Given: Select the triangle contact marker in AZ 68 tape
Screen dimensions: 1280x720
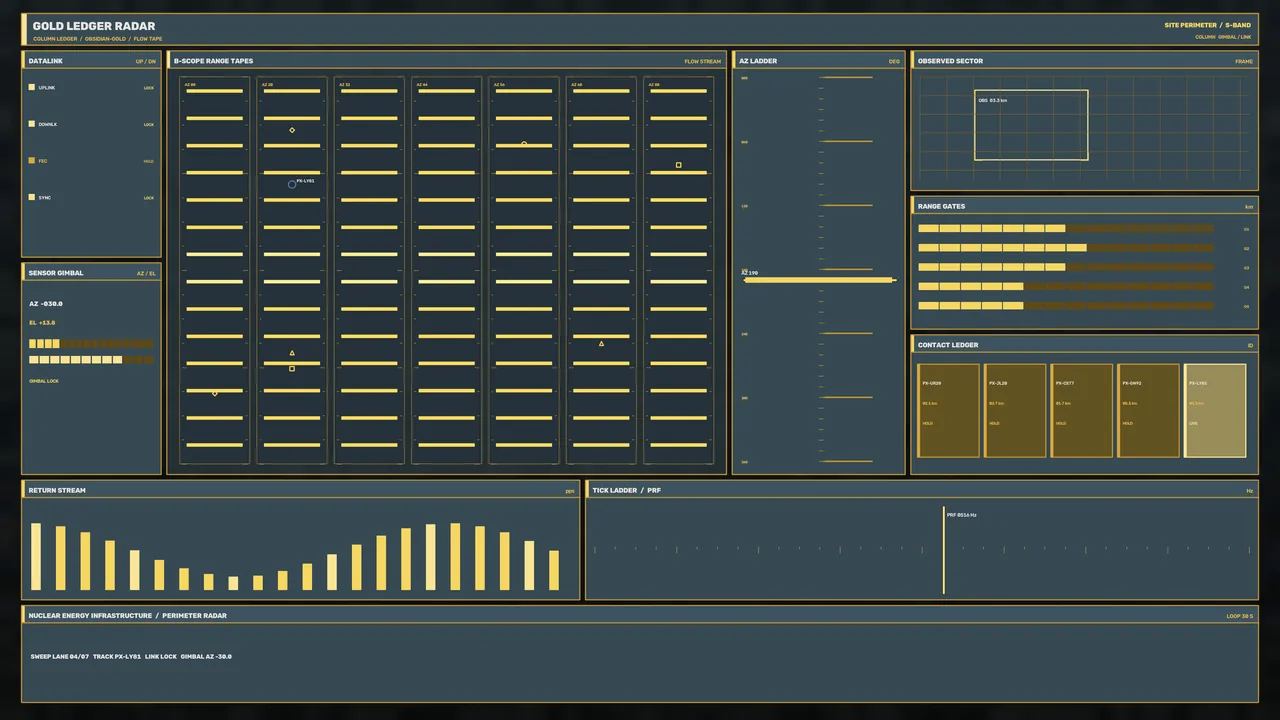Looking at the screenshot, I should (x=601, y=344).
